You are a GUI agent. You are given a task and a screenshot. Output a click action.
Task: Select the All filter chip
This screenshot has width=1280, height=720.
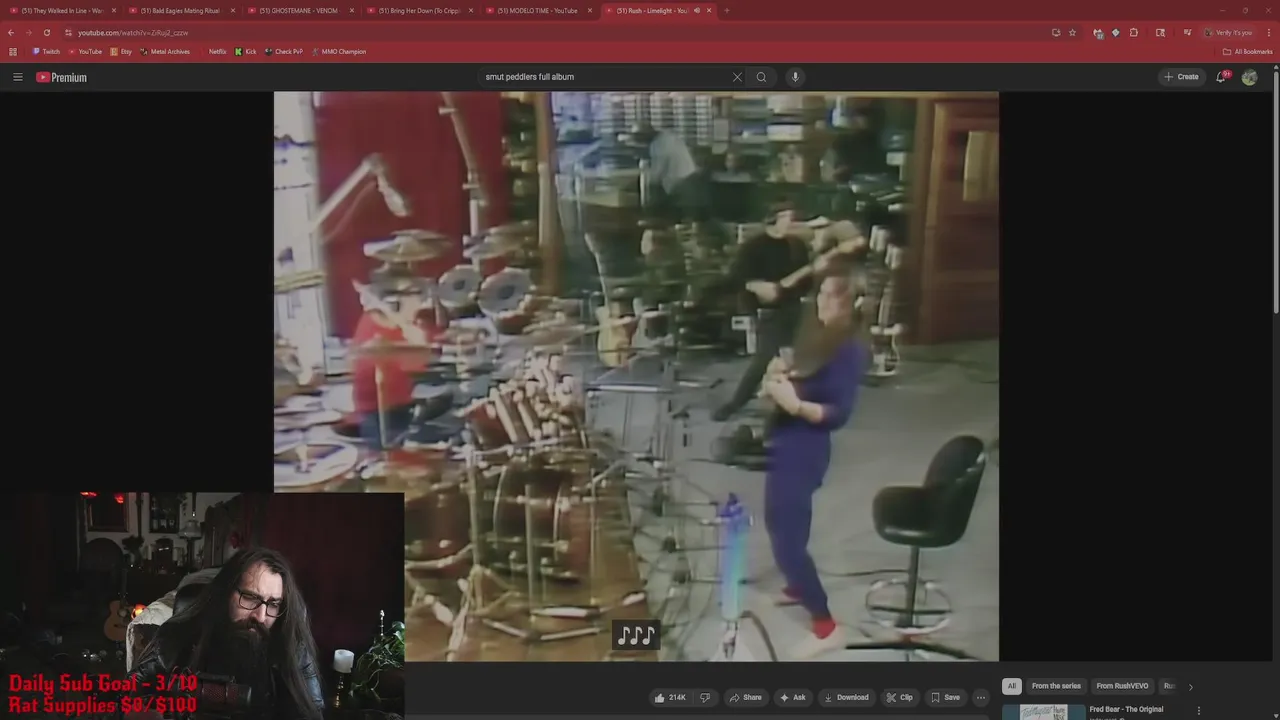click(x=1012, y=686)
